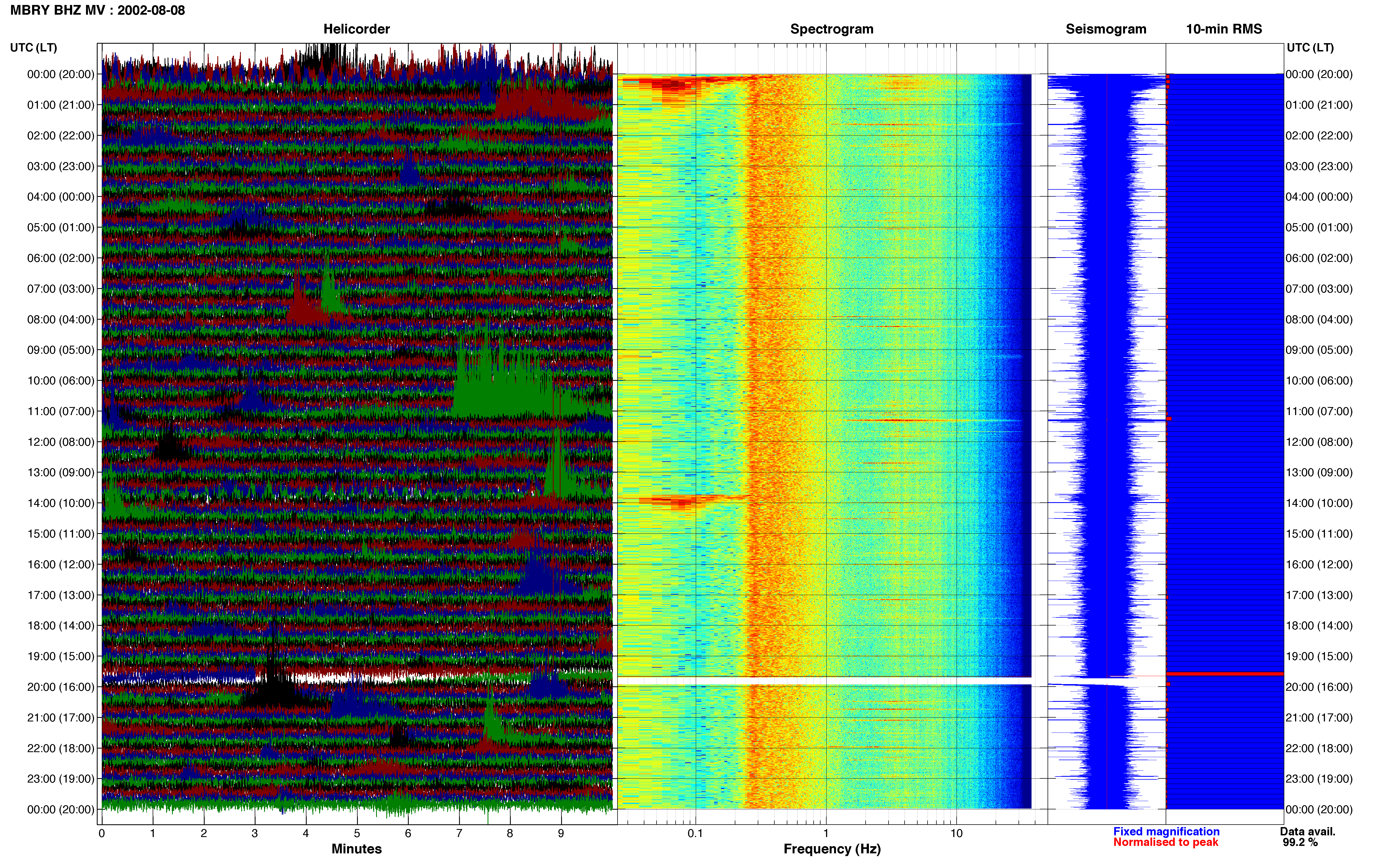Viewport: 1388px width, 868px height.
Task: Click right time label '08:00 (04:00)'
Action: tap(1319, 319)
